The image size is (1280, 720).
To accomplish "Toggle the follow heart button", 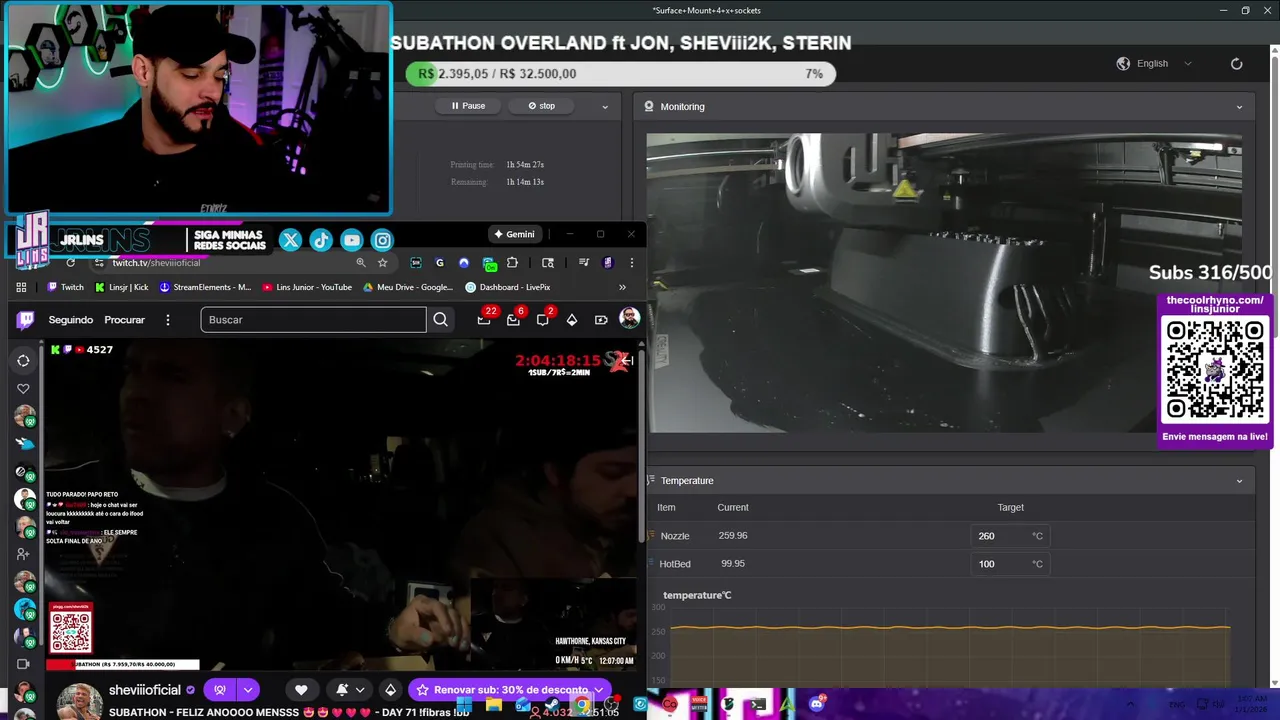I will (301, 690).
